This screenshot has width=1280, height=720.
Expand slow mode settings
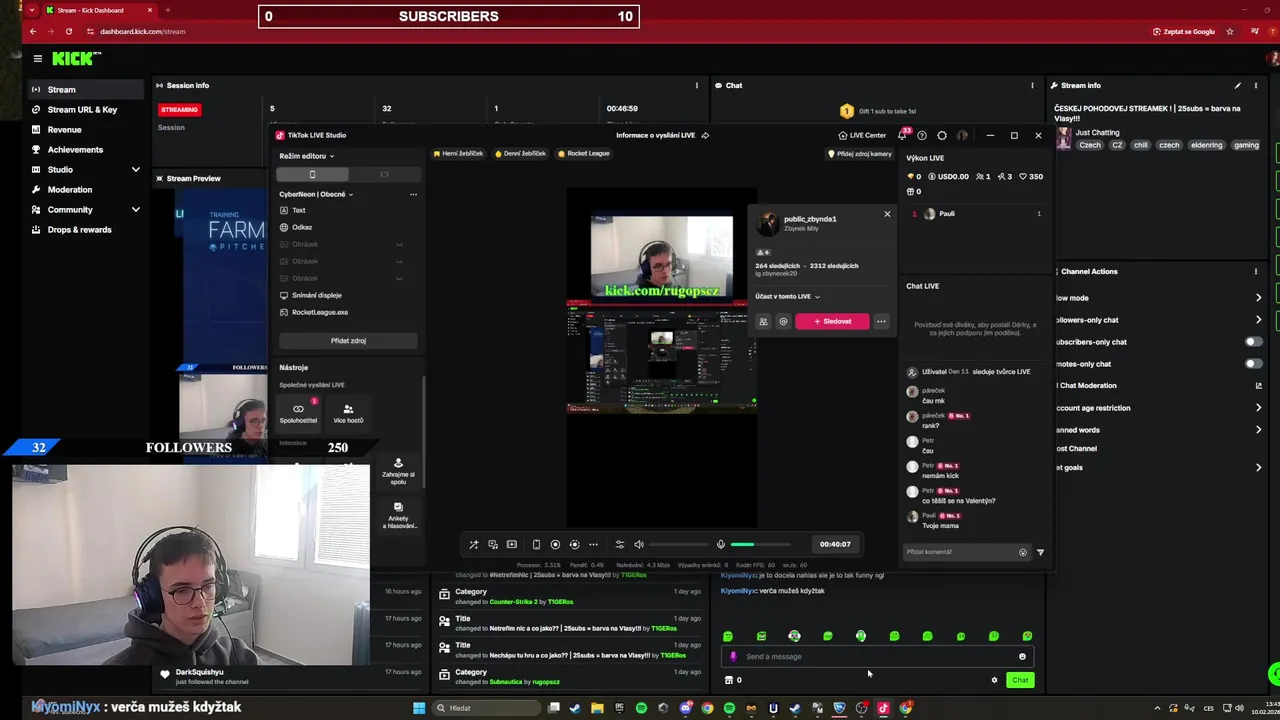click(x=1258, y=298)
